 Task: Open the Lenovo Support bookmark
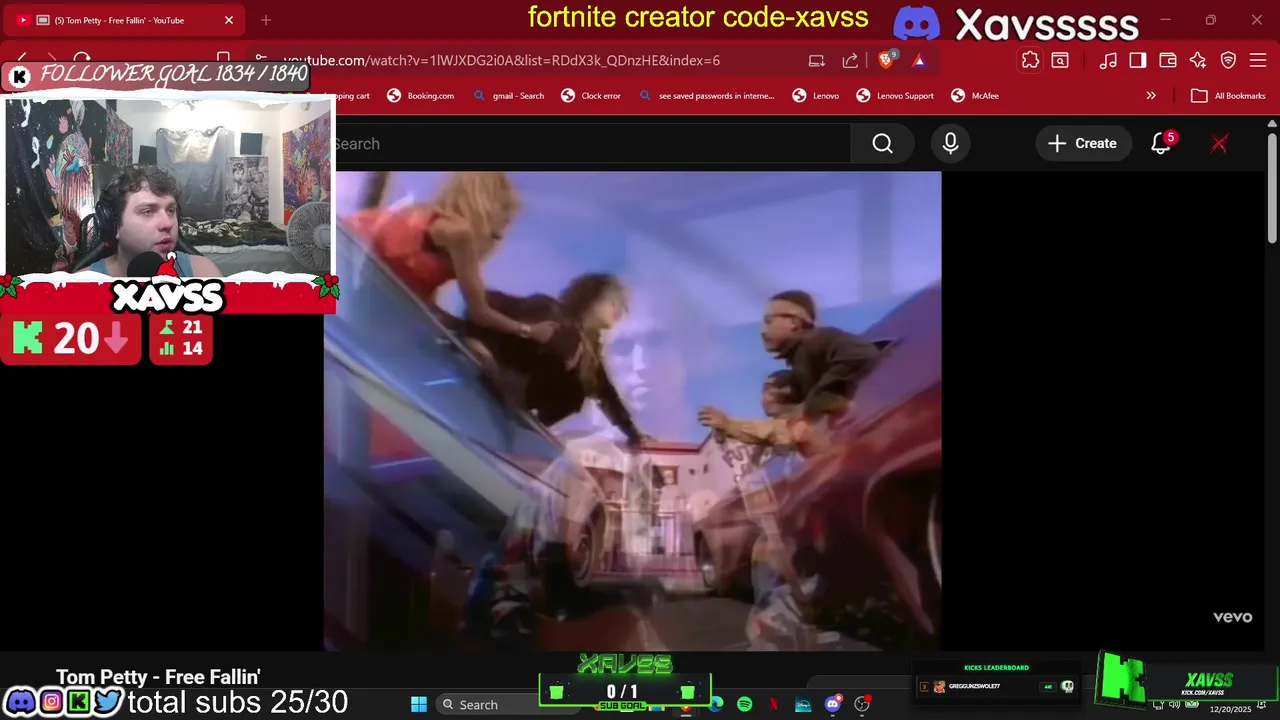tap(895, 96)
